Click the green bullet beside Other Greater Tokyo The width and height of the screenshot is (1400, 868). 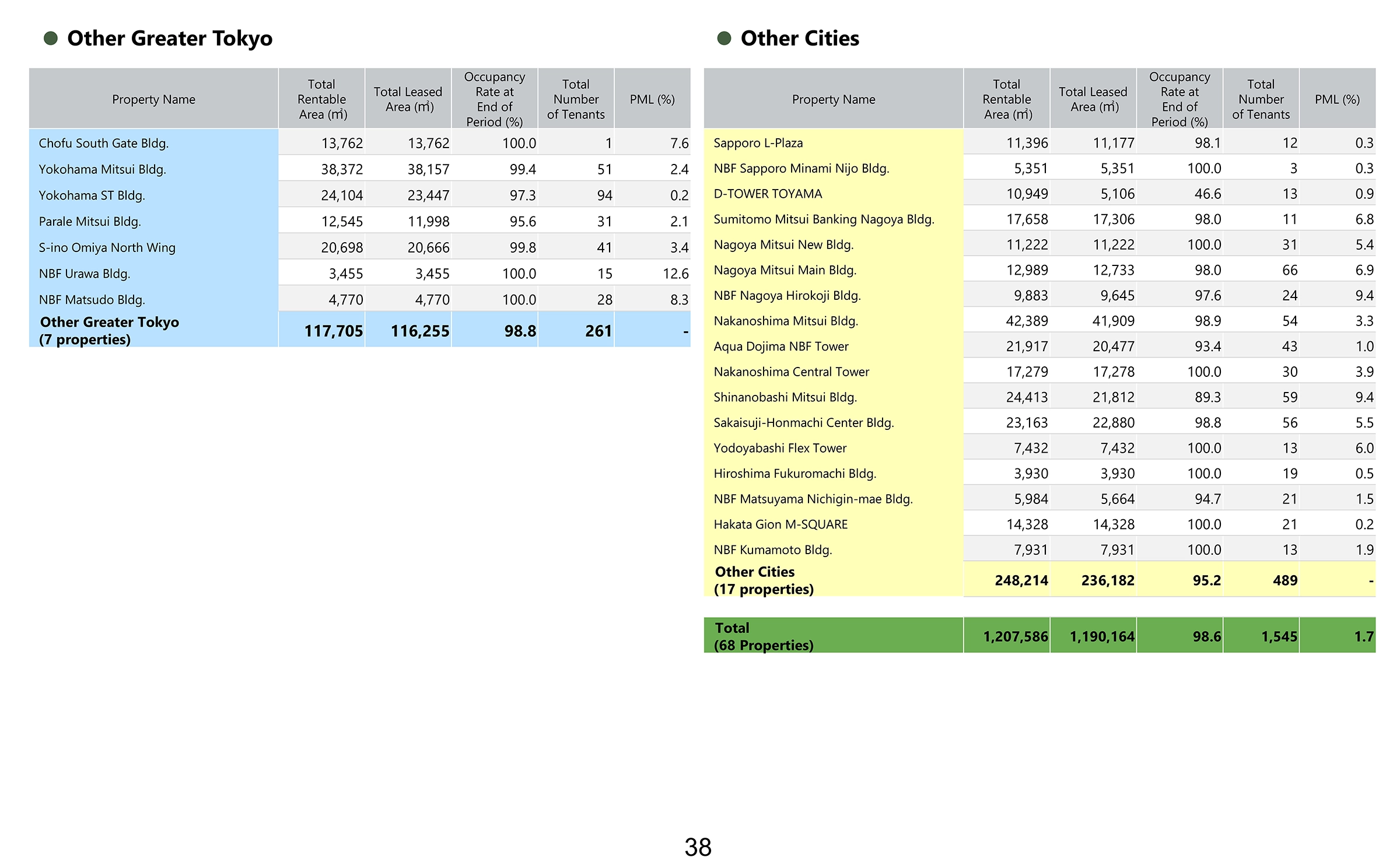[x=51, y=38]
